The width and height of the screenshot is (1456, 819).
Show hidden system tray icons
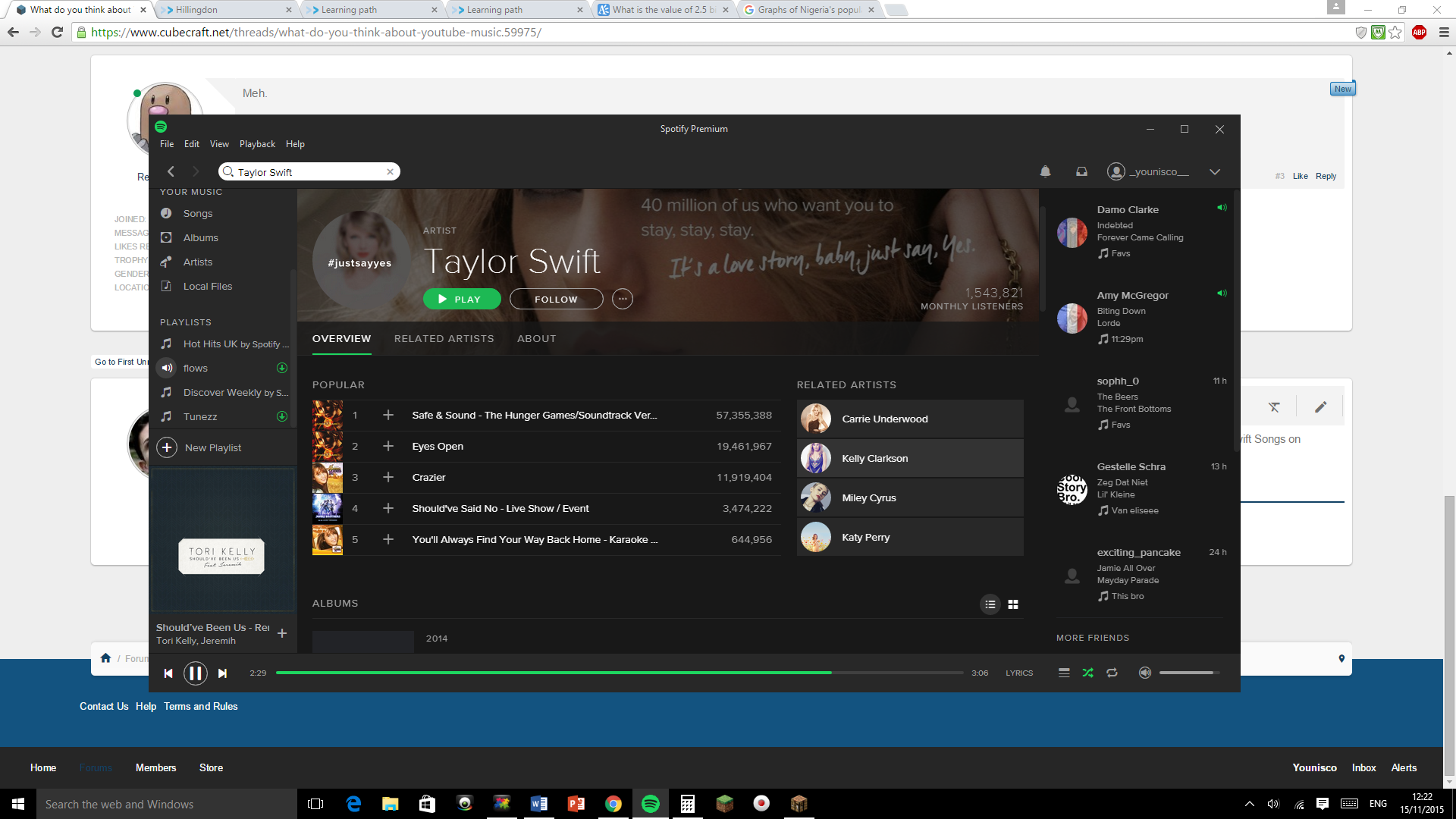click(x=1250, y=804)
